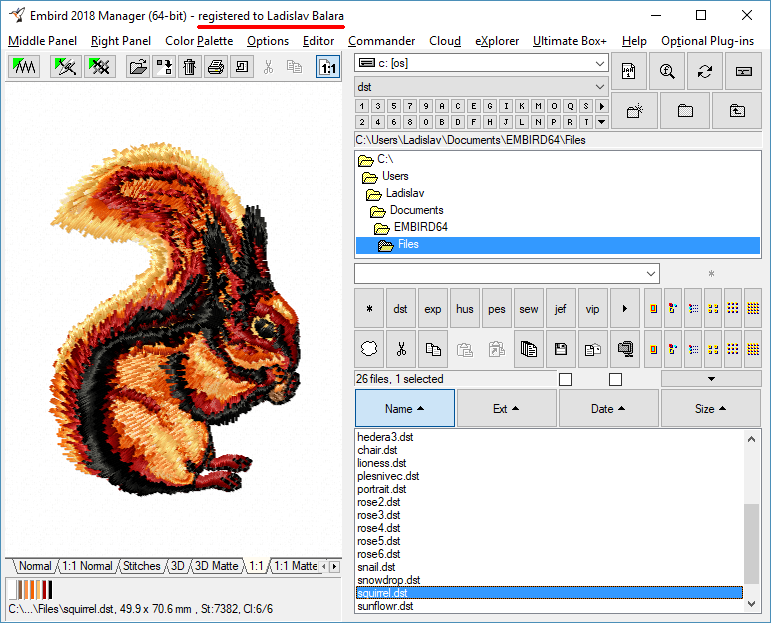The image size is (771, 623).
Task: Click the file list scroll up arrow
Action: [751, 439]
